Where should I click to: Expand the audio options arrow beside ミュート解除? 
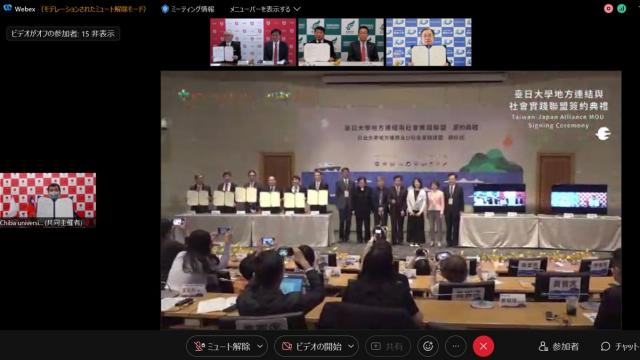click(x=260, y=347)
